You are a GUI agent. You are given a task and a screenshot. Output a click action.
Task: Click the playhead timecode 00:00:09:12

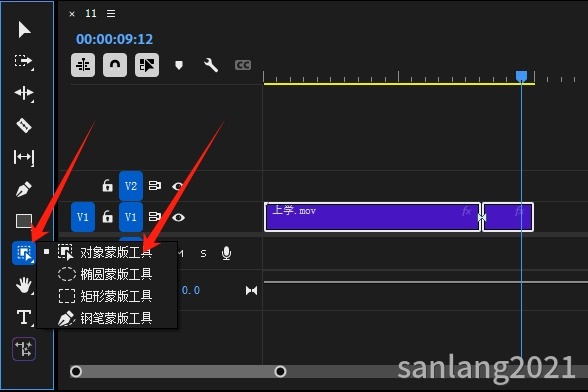(114, 39)
